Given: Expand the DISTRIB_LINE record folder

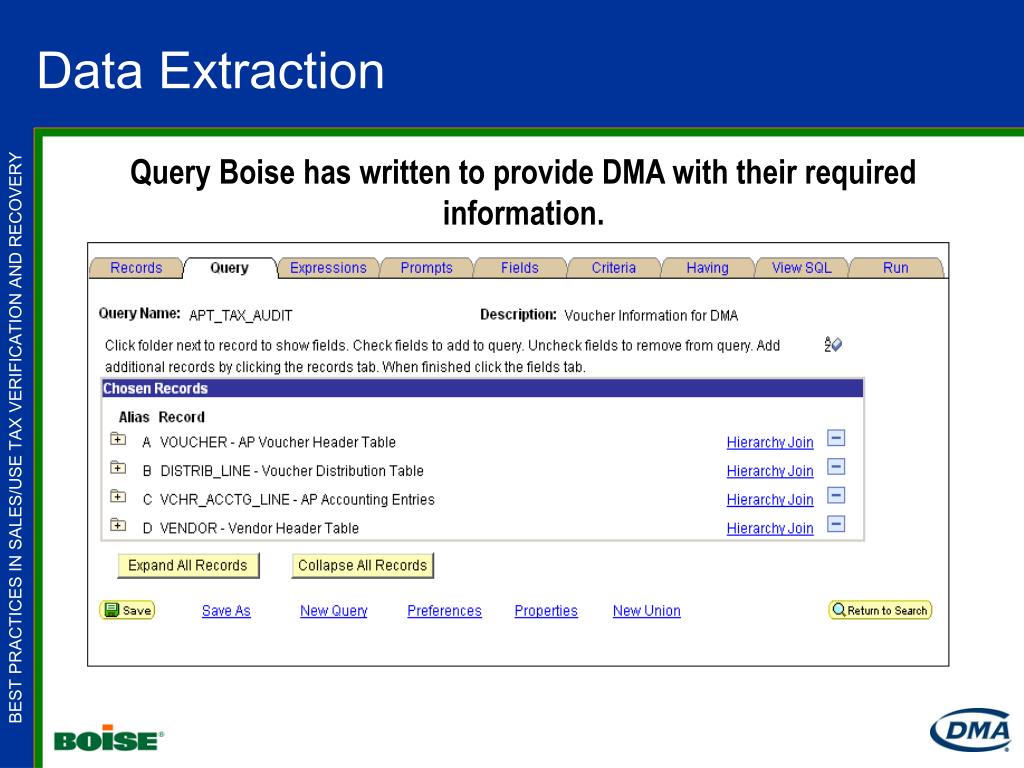Looking at the screenshot, I should click(x=118, y=468).
